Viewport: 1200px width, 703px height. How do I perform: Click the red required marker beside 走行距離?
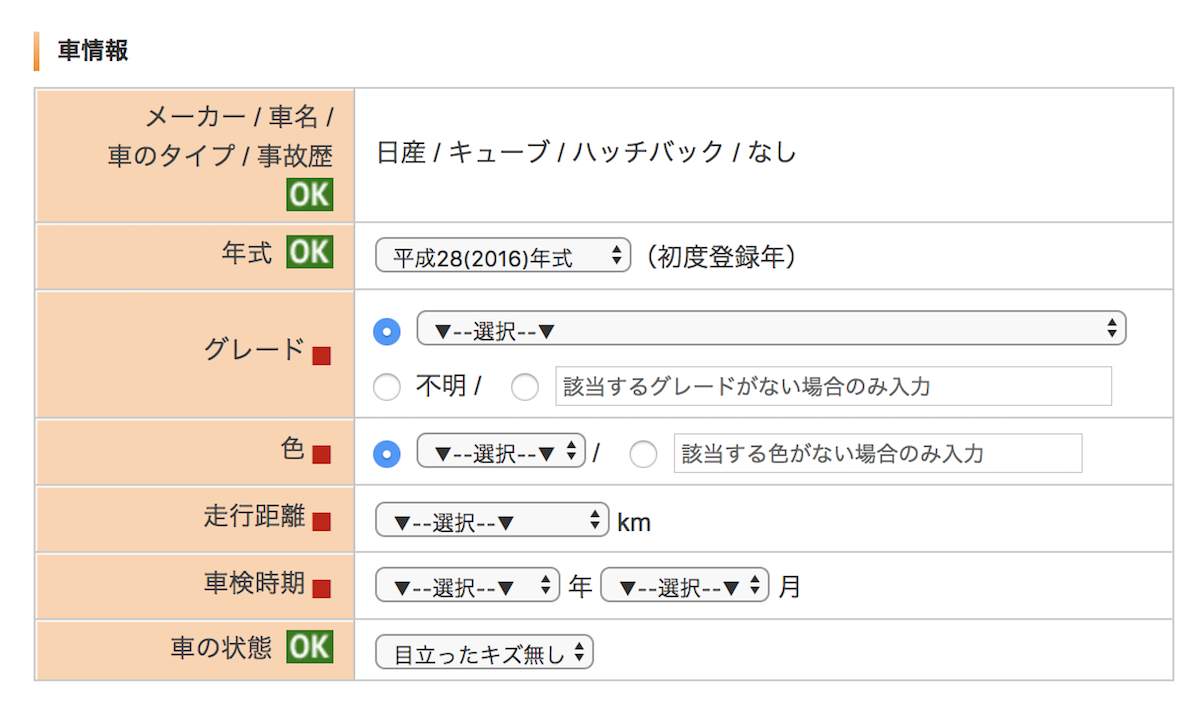pos(321,521)
